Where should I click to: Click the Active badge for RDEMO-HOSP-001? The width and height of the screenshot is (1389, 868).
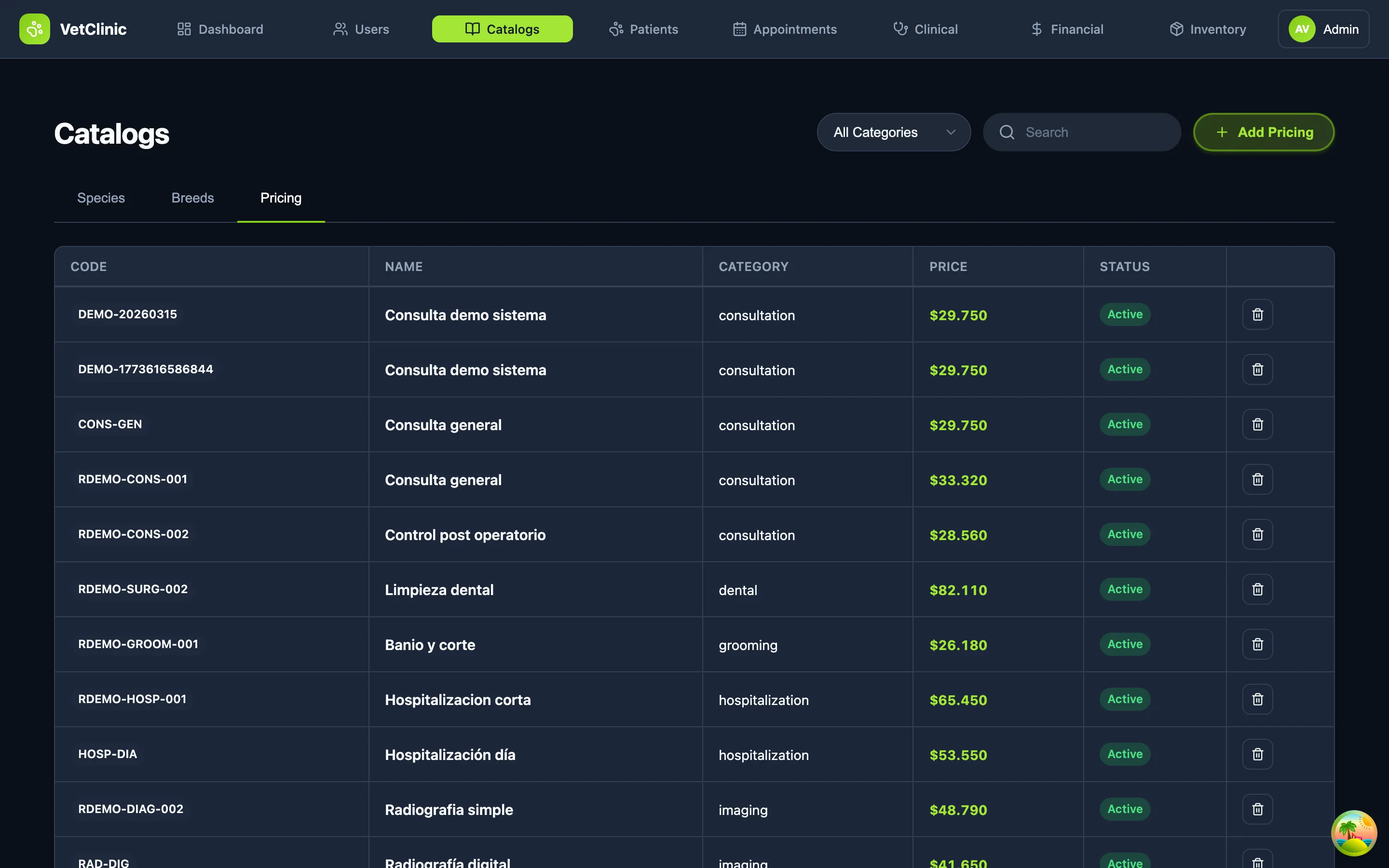click(x=1124, y=699)
